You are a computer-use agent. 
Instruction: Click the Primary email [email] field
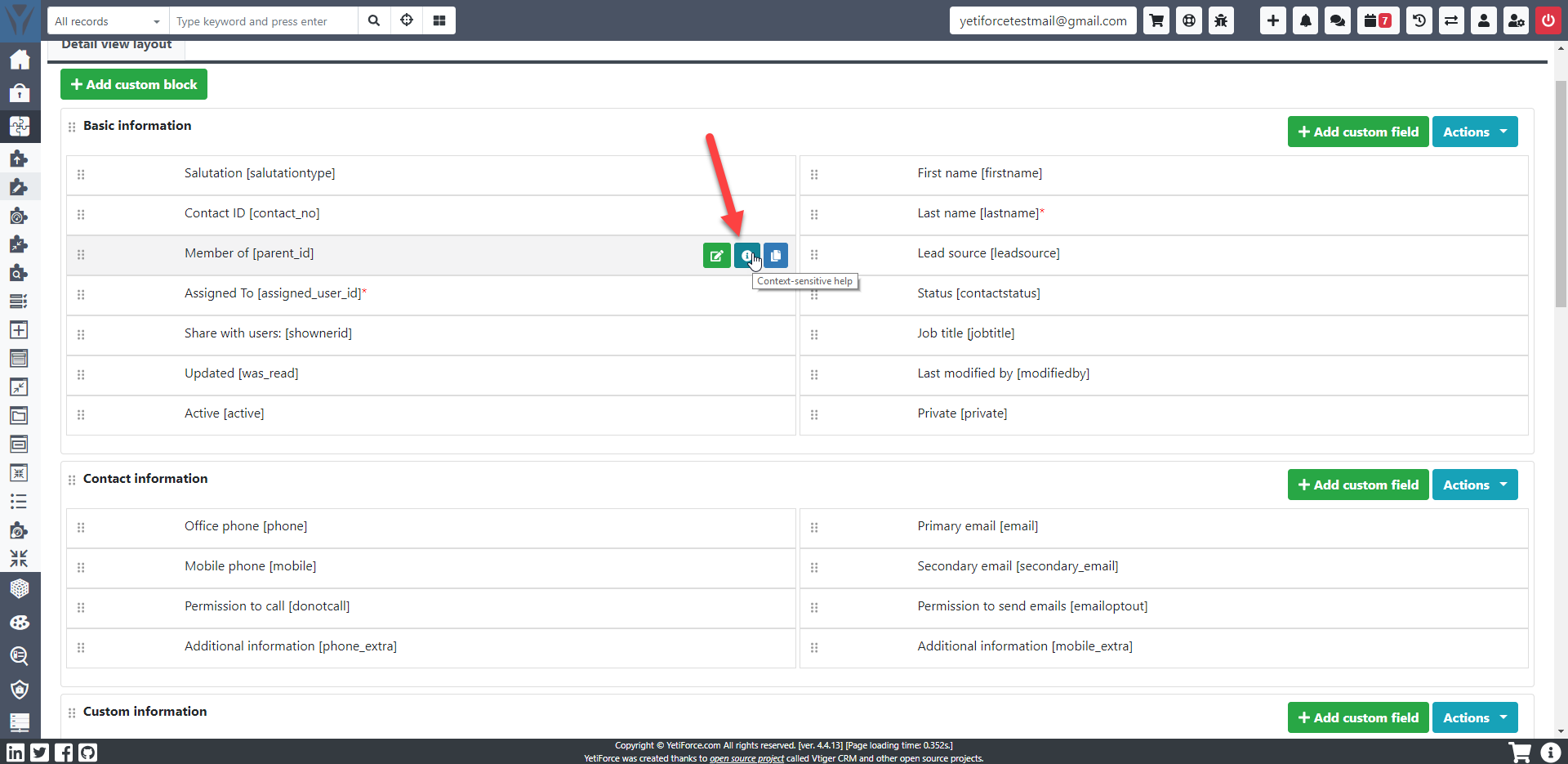point(1164,527)
